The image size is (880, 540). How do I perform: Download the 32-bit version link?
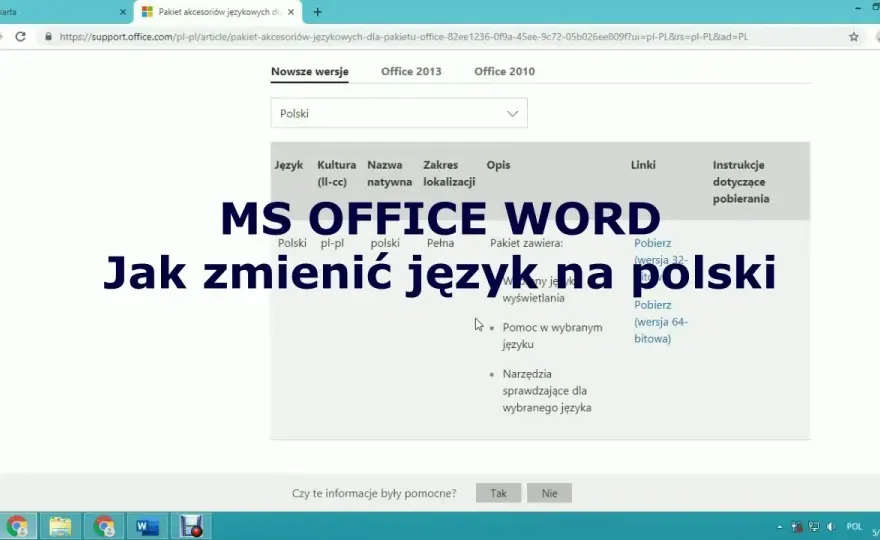point(661,260)
